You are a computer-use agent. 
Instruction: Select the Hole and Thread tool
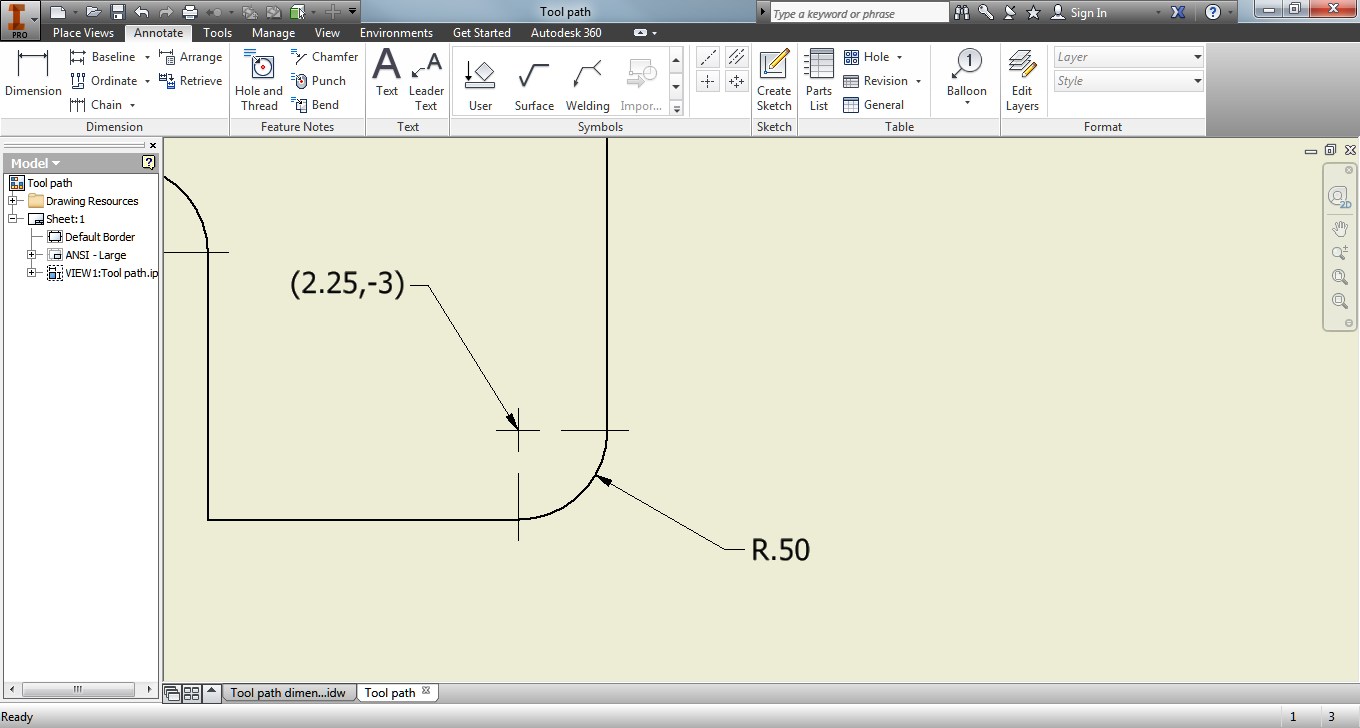258,80
